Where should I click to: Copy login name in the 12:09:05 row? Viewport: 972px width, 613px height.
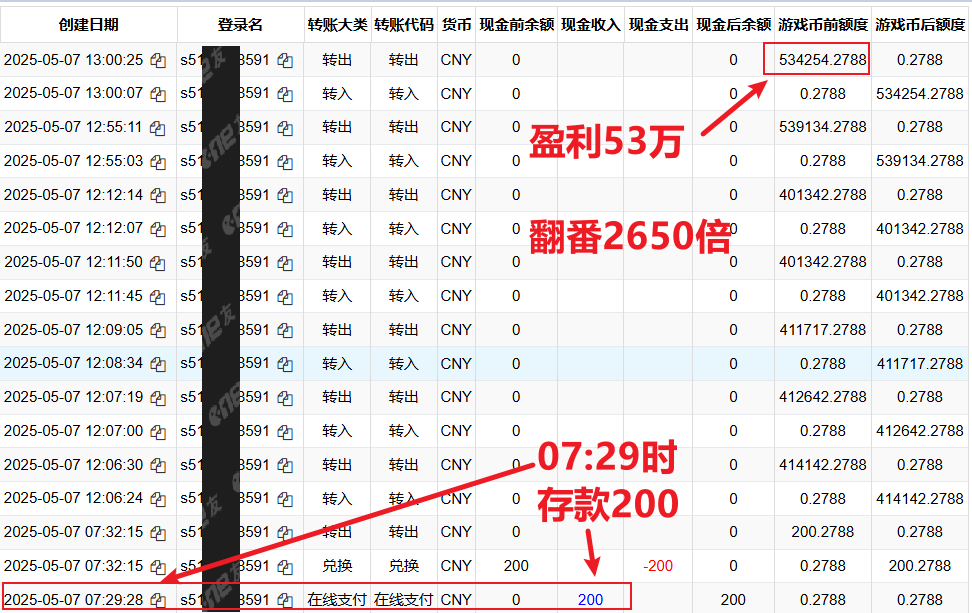click(285, 331)
